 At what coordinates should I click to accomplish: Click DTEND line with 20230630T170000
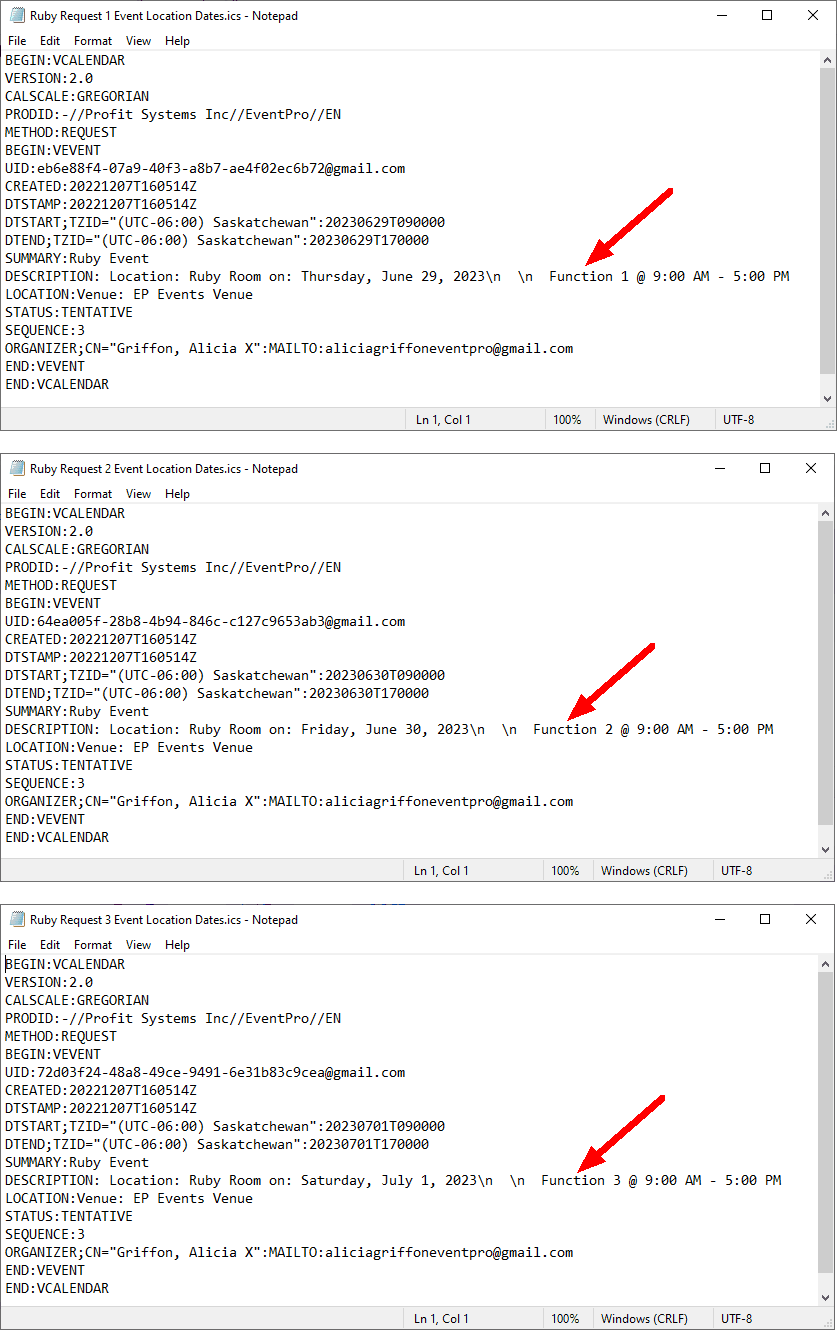[x=217, y=694]
